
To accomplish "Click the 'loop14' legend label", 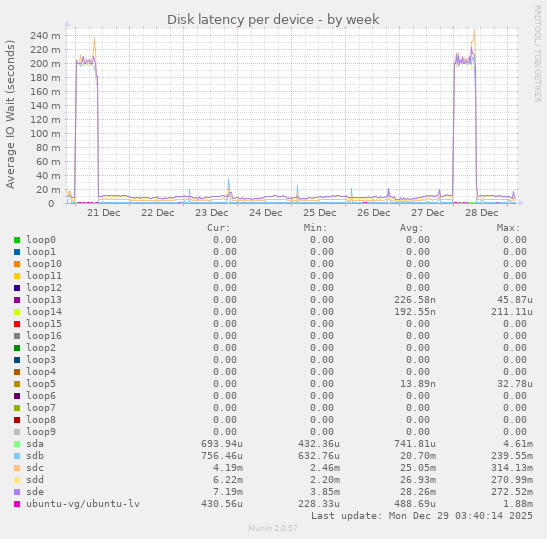I will [44, 312].
